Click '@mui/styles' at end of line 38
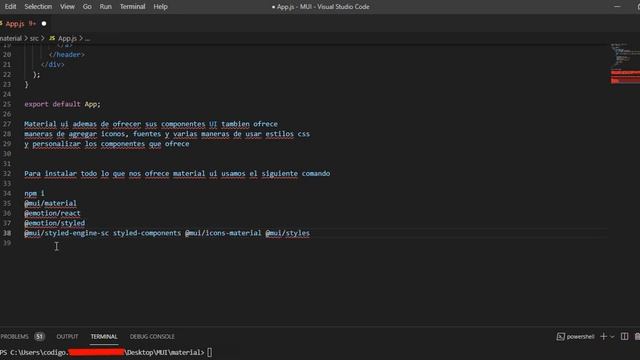 287,233
